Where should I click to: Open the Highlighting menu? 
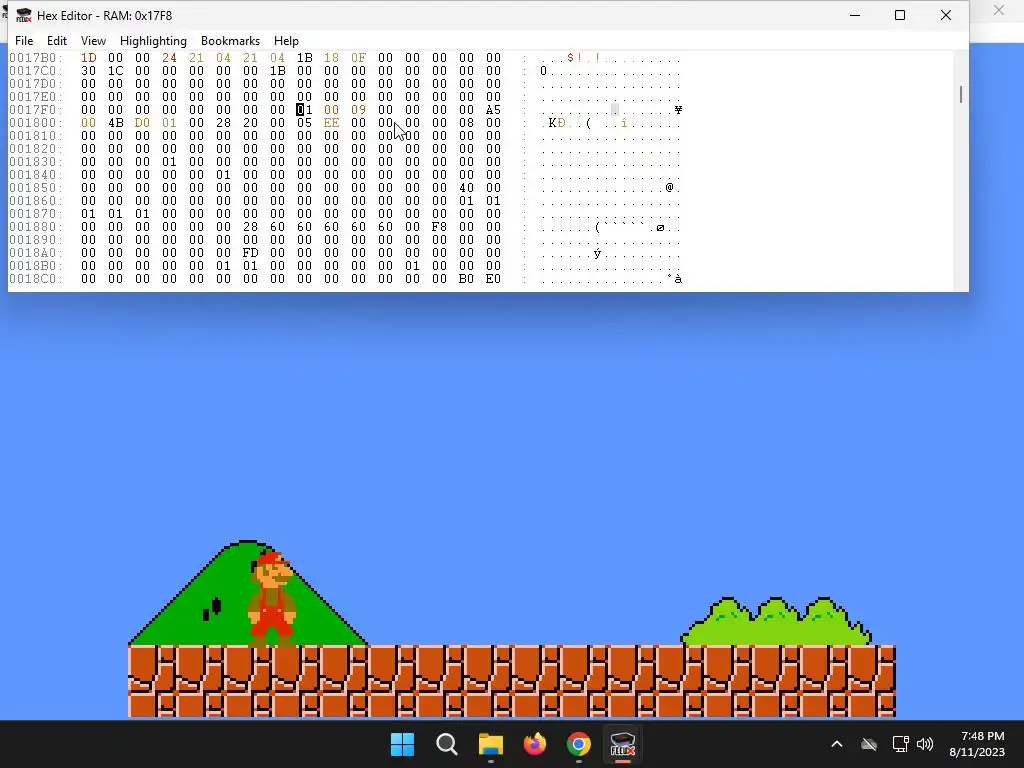[x=153, y=40]
